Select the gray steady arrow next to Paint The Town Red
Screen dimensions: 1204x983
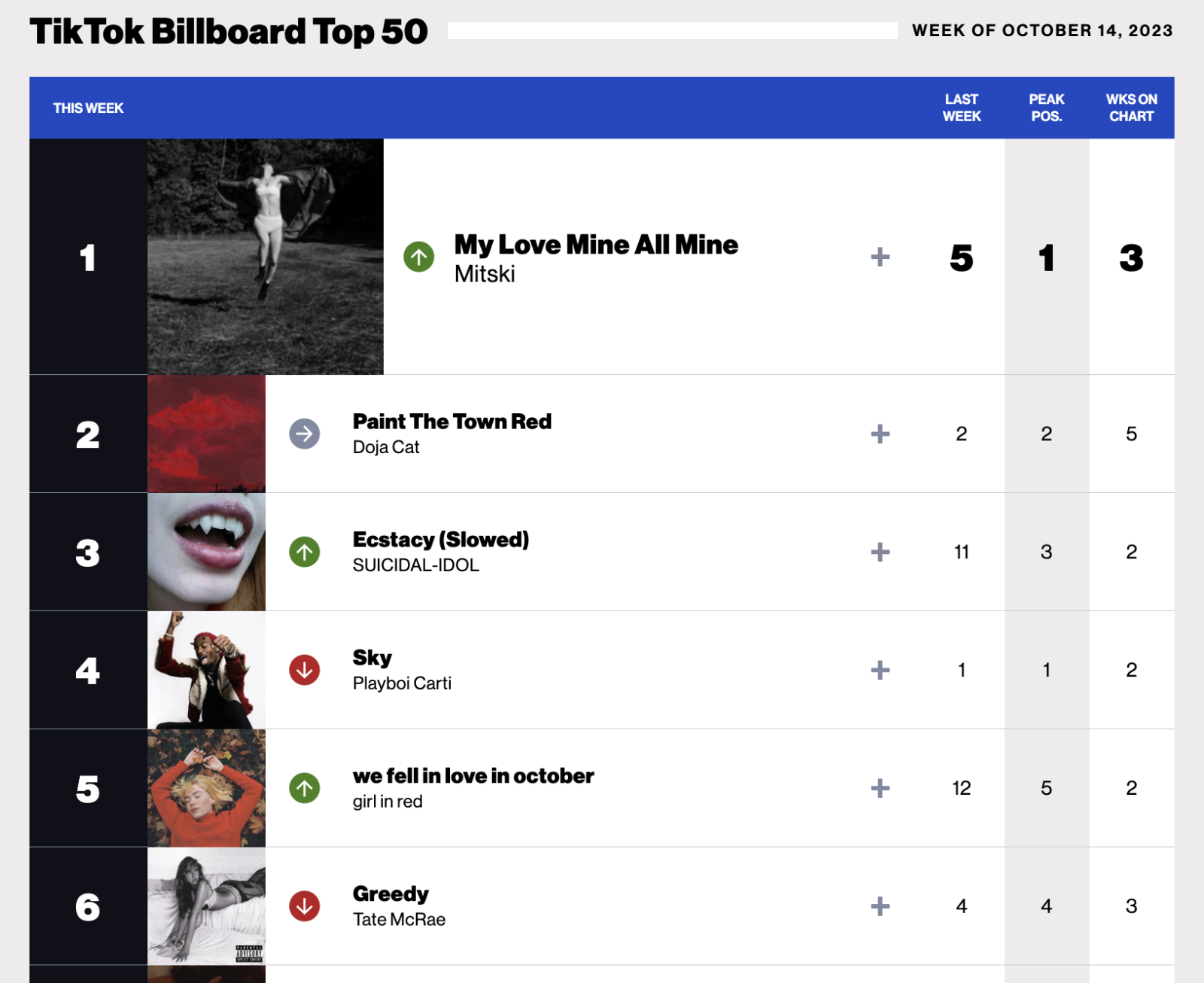click(304, 434)
